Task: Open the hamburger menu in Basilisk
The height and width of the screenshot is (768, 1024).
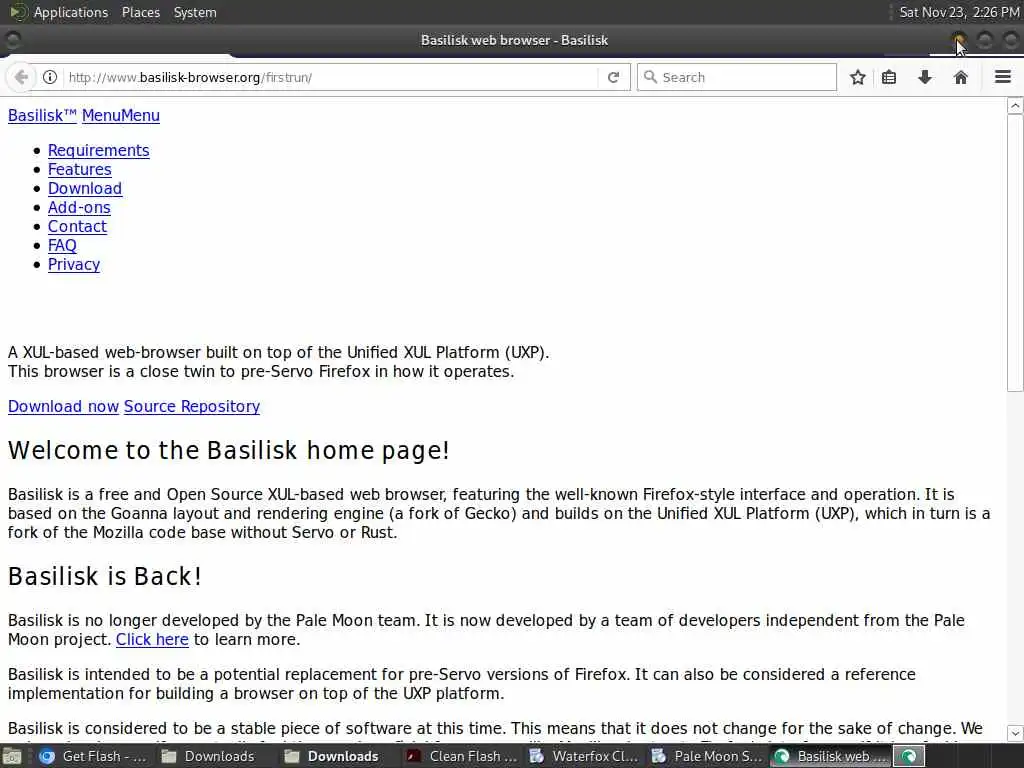Action: tap(1003, 77)
